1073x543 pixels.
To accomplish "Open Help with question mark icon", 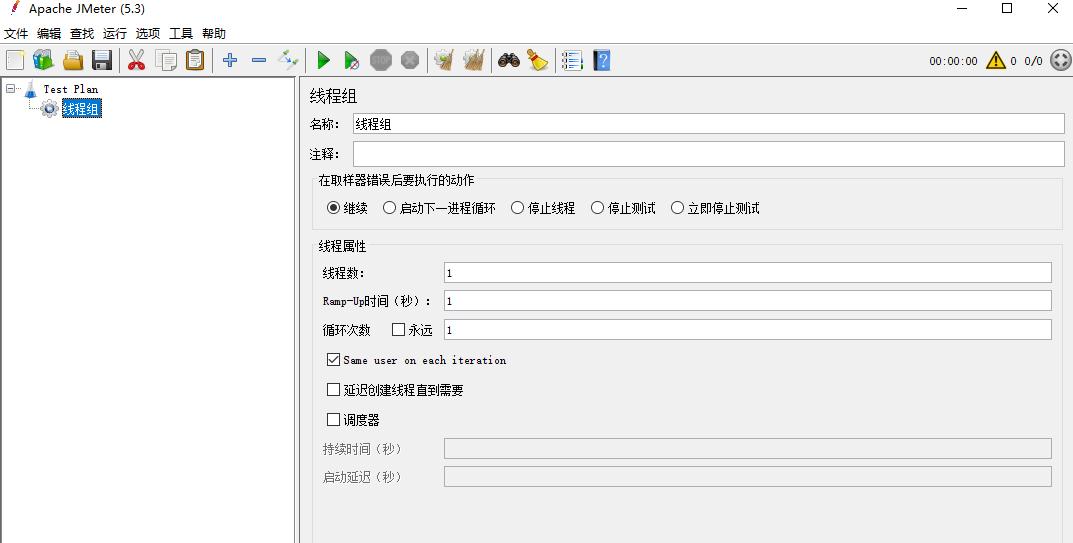I will coord(602,60).
